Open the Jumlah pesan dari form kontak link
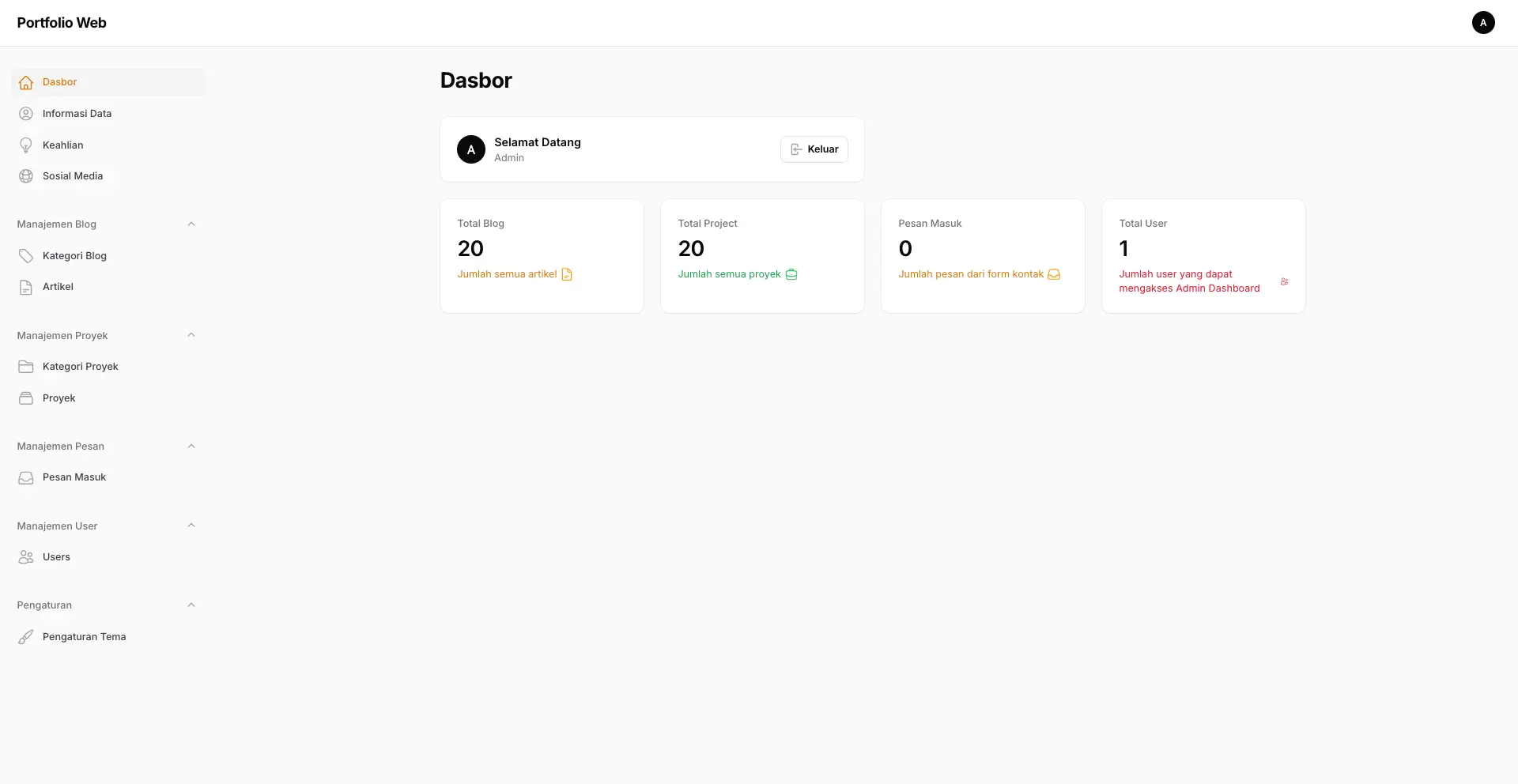This screenshot has height=784, width=1518. coord(971,273)
